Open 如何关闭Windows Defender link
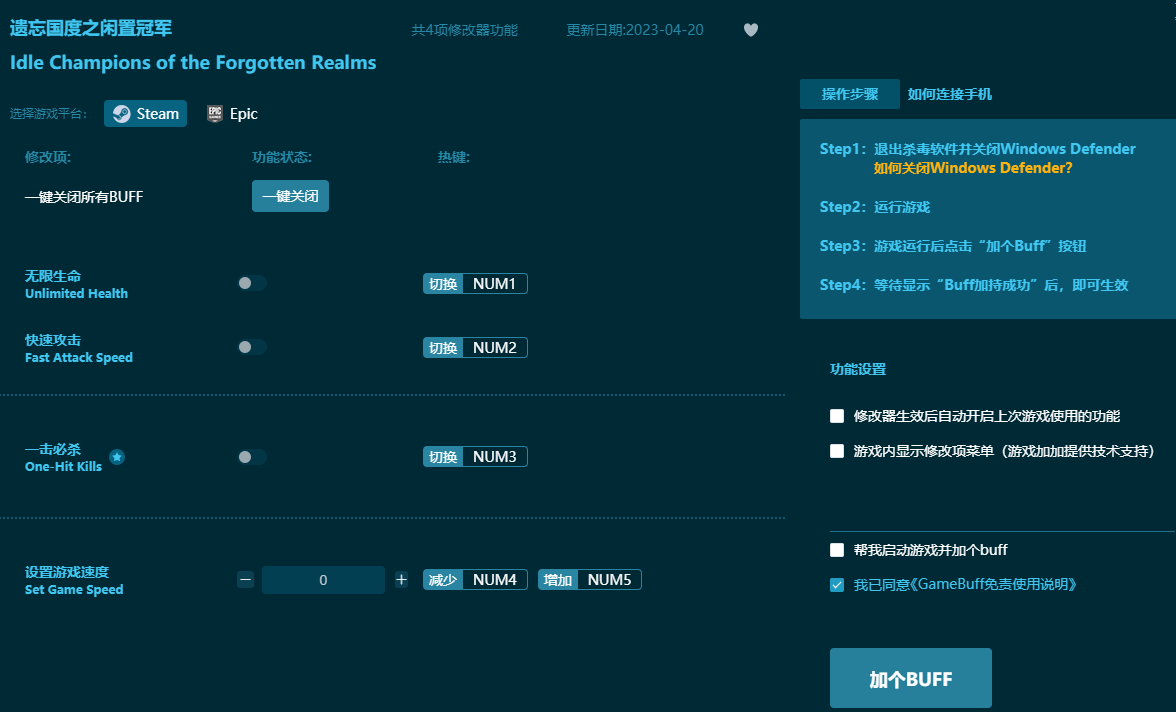This screenshot has height=712, width=1176. [973, 168]
